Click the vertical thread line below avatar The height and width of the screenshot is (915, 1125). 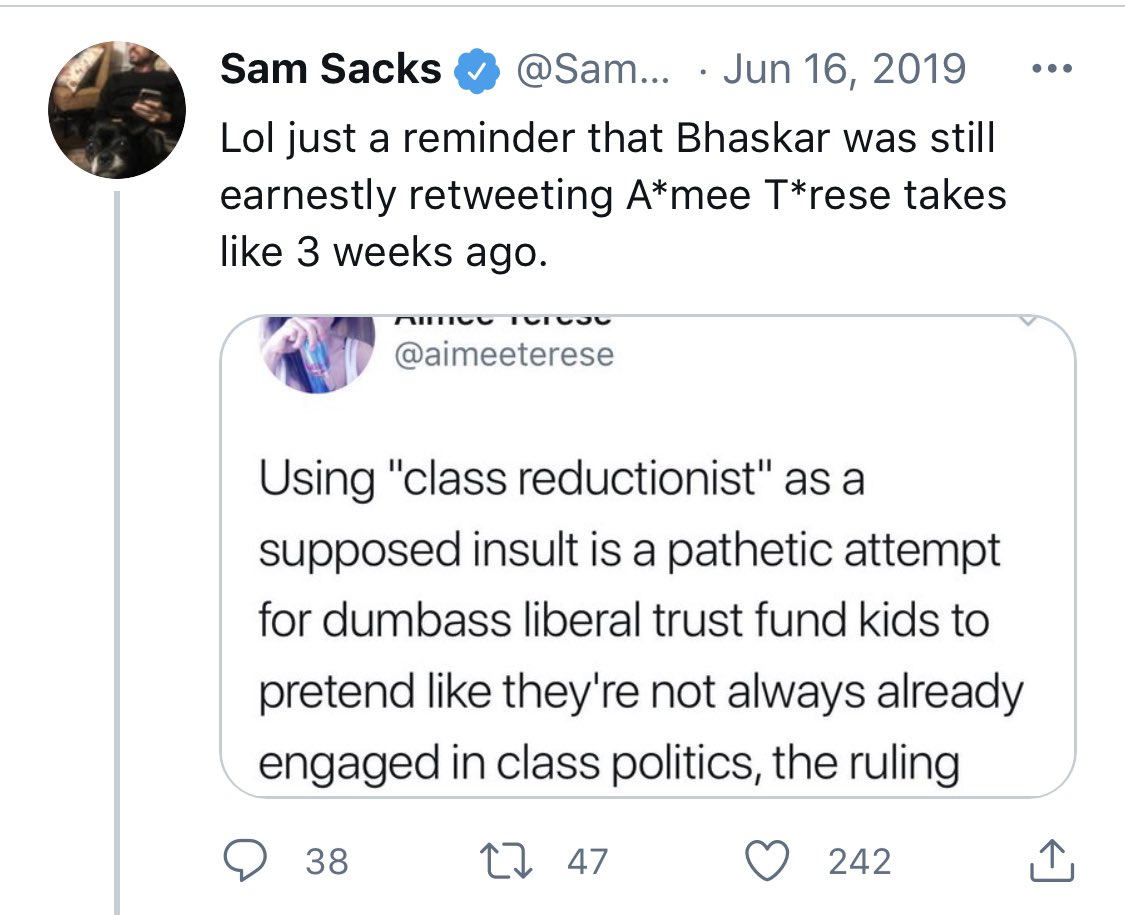(x=117, y=553)
